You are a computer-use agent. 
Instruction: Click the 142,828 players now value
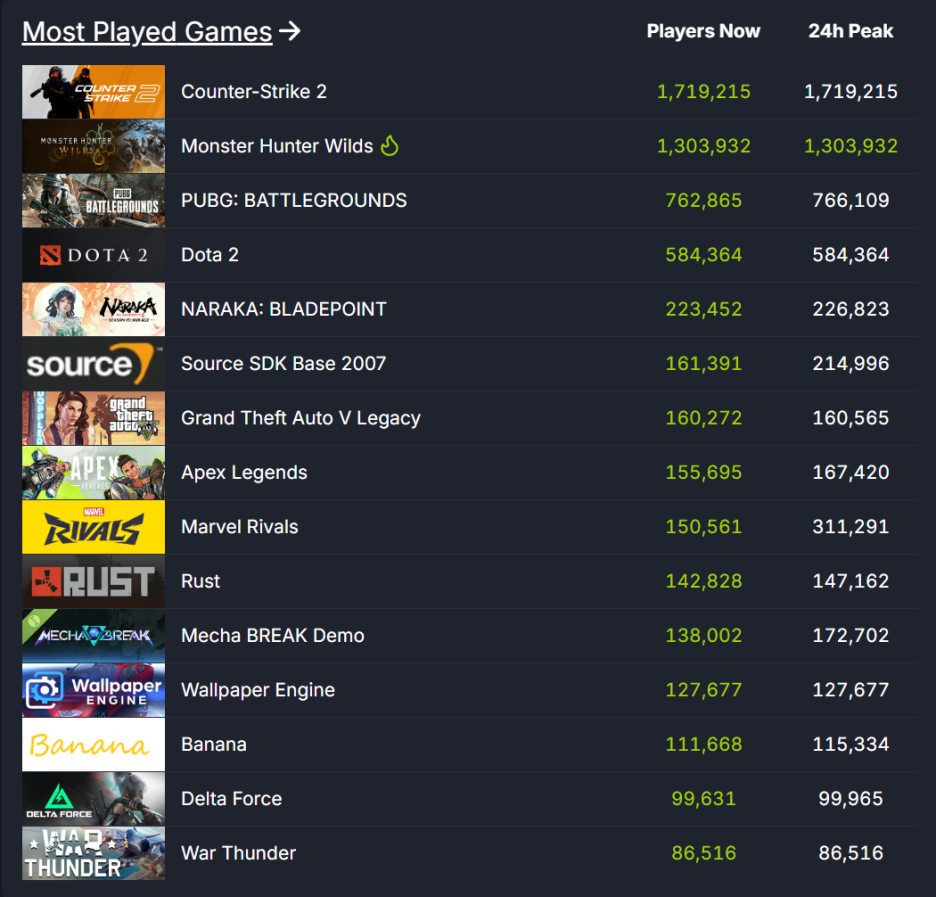704,581
